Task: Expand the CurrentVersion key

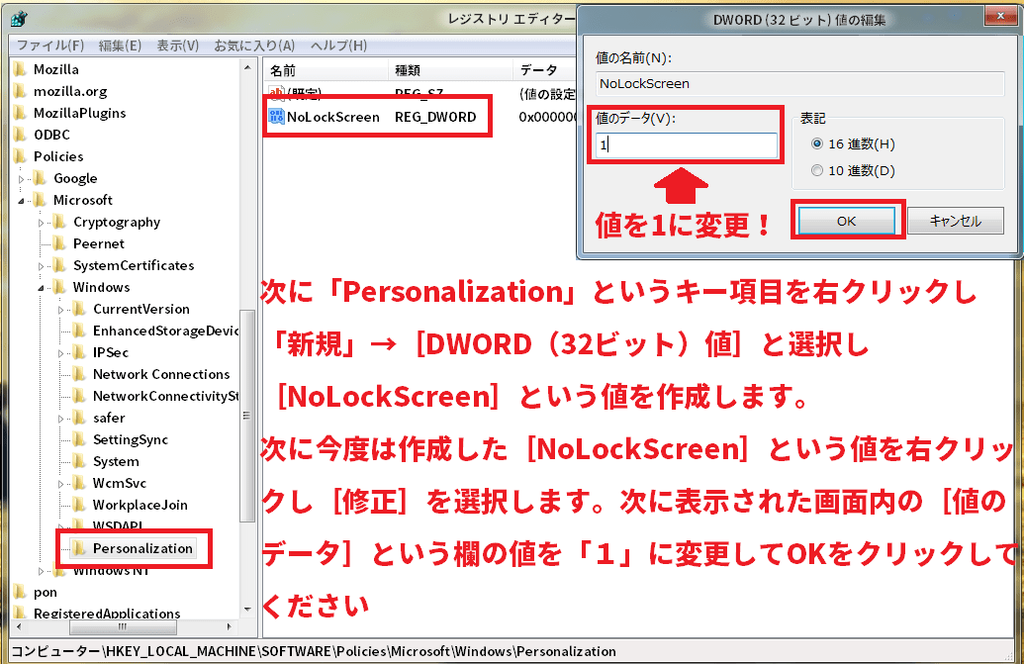Action: (61, 310)
